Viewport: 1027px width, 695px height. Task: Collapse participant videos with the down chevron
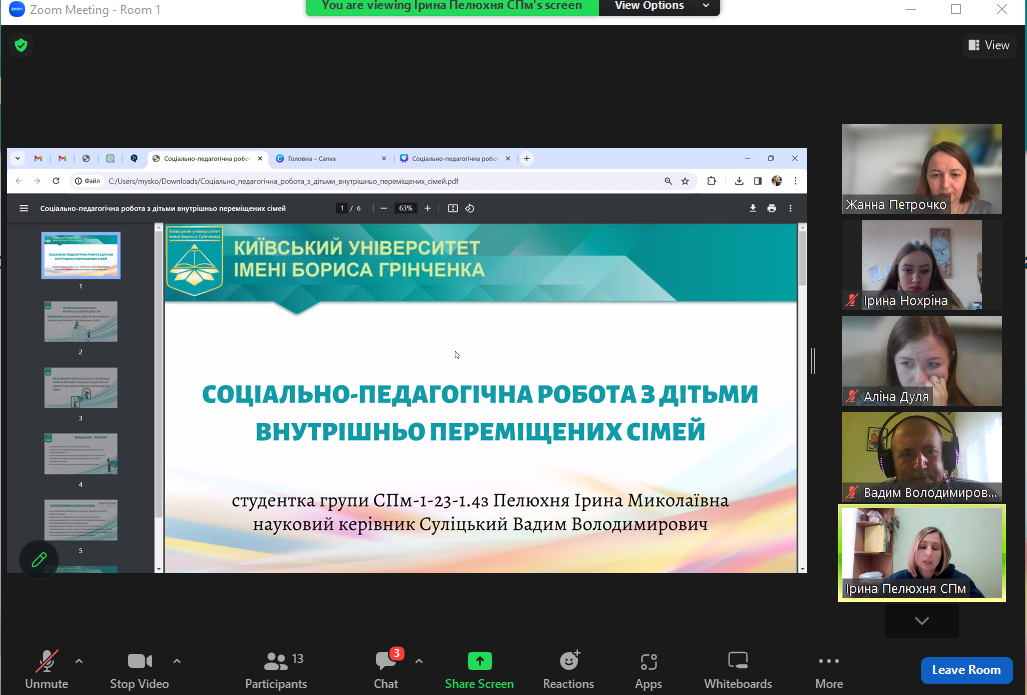[920, 620]
